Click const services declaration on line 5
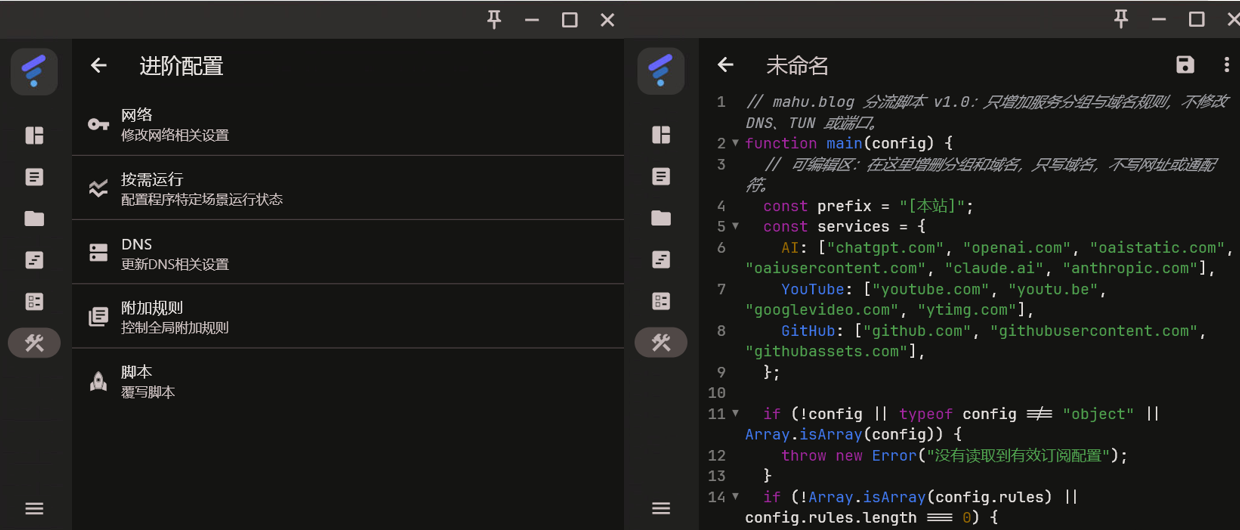Screen dimensions: 1240x530 tap(844, 226)
